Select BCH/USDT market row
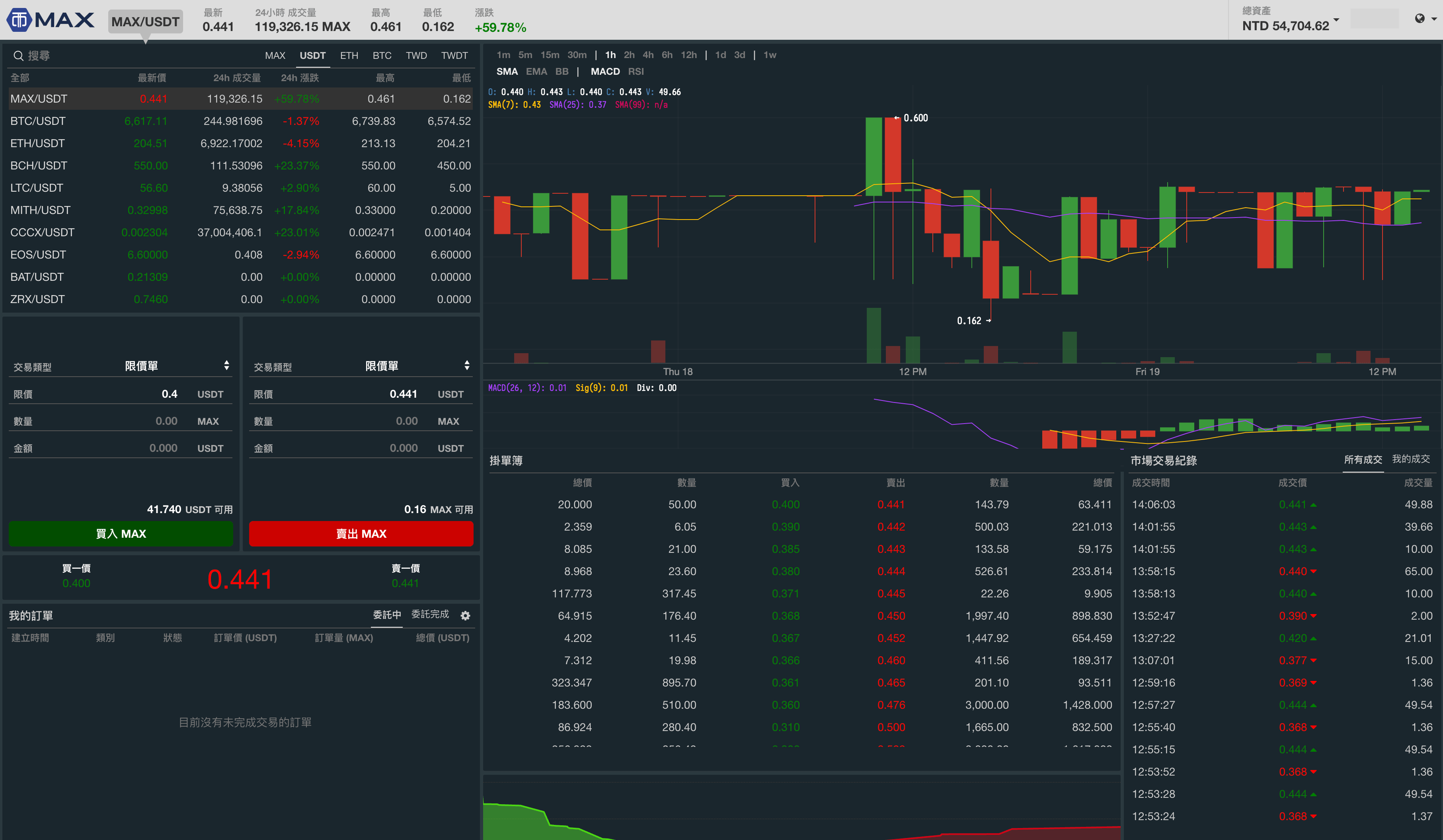This screenshot has height=840, width=1443. [x=240, y=165]
